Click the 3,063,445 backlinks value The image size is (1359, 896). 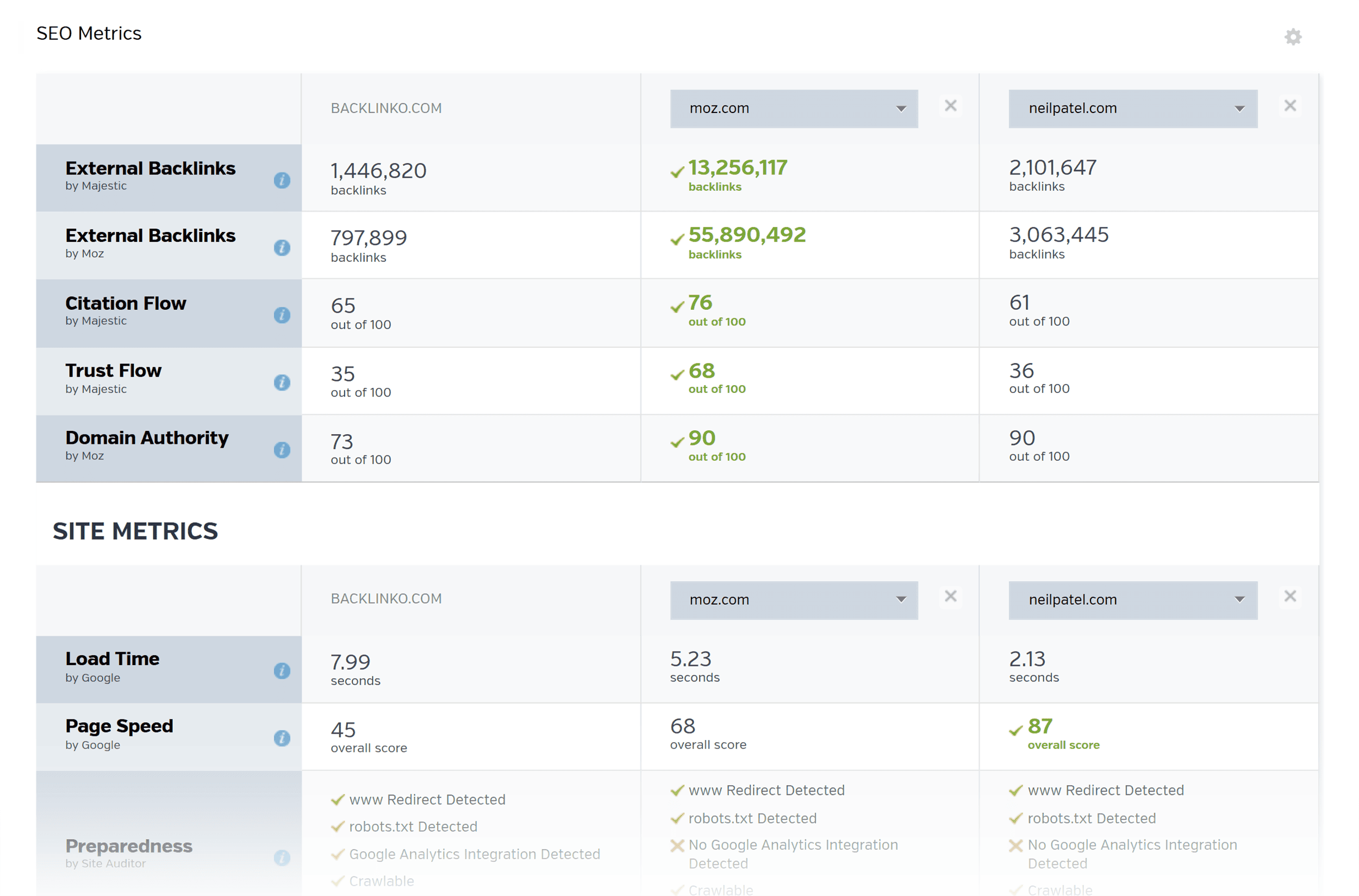point(1058,235)
